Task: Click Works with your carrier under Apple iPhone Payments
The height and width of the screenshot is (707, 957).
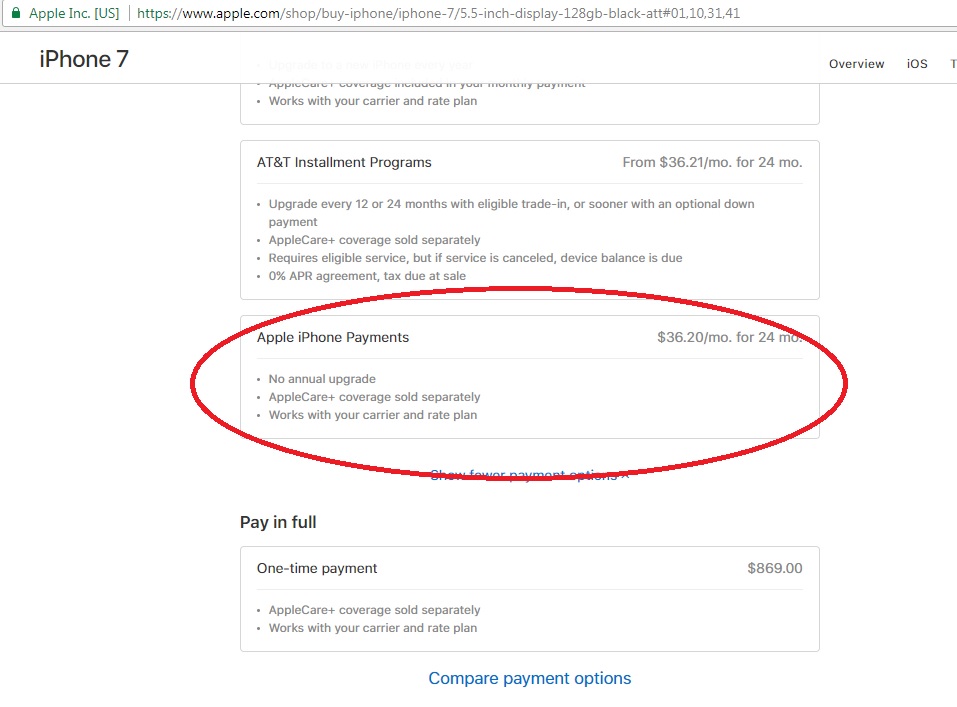Action: [x=372, y=415]
